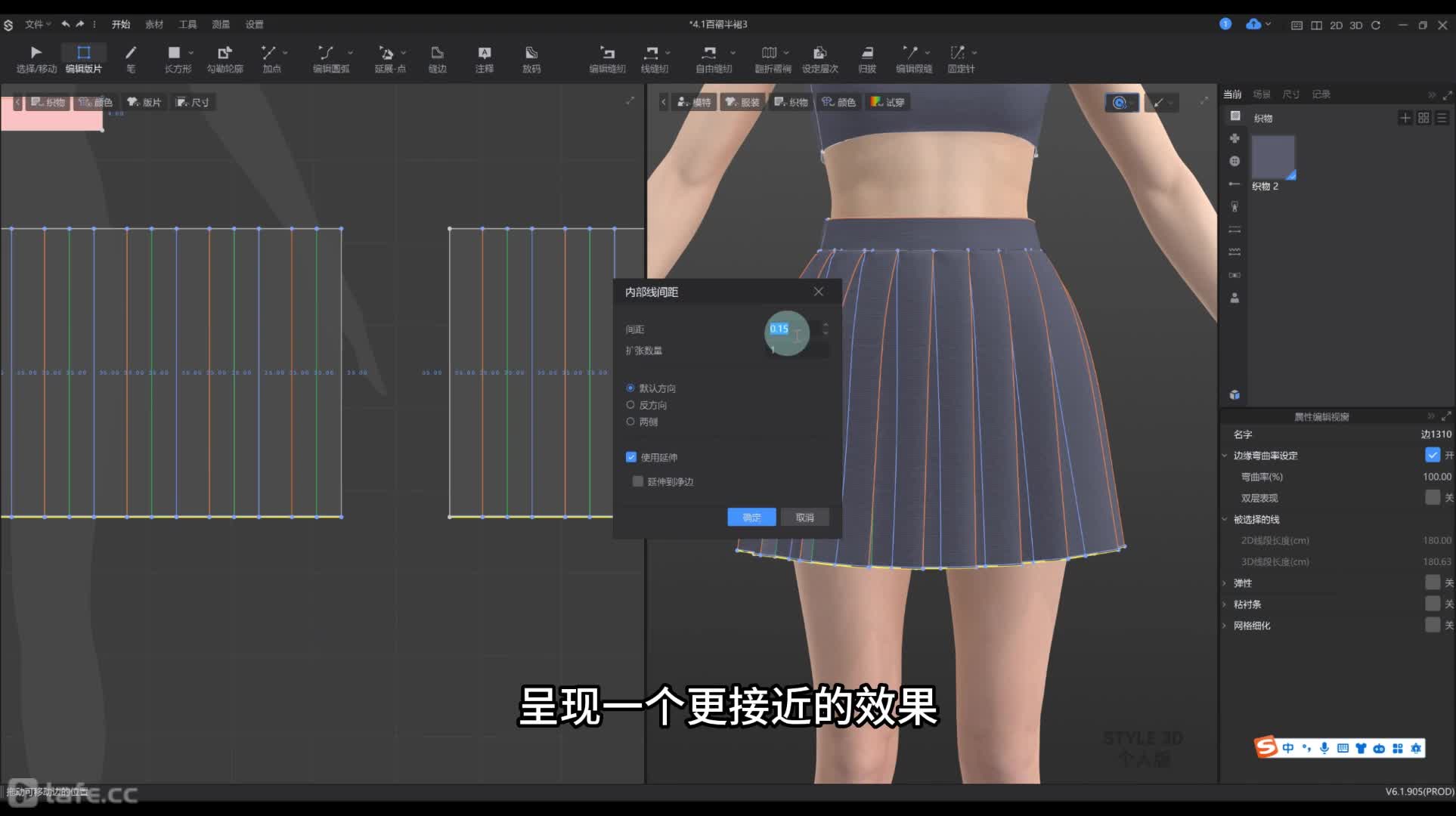Enable the 网格细化 toggle
Screen dimensions: 1456x816
[1433, 624]
